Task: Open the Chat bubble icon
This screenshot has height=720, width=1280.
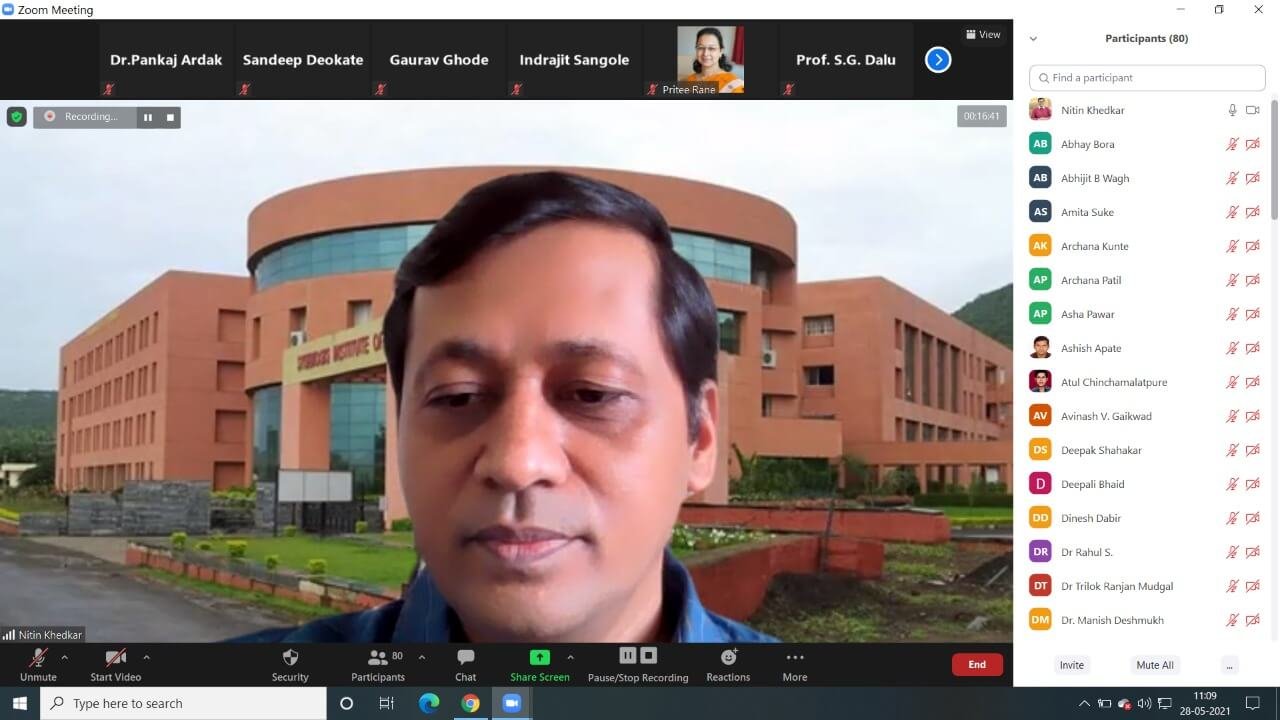Action: click(466, 657)
